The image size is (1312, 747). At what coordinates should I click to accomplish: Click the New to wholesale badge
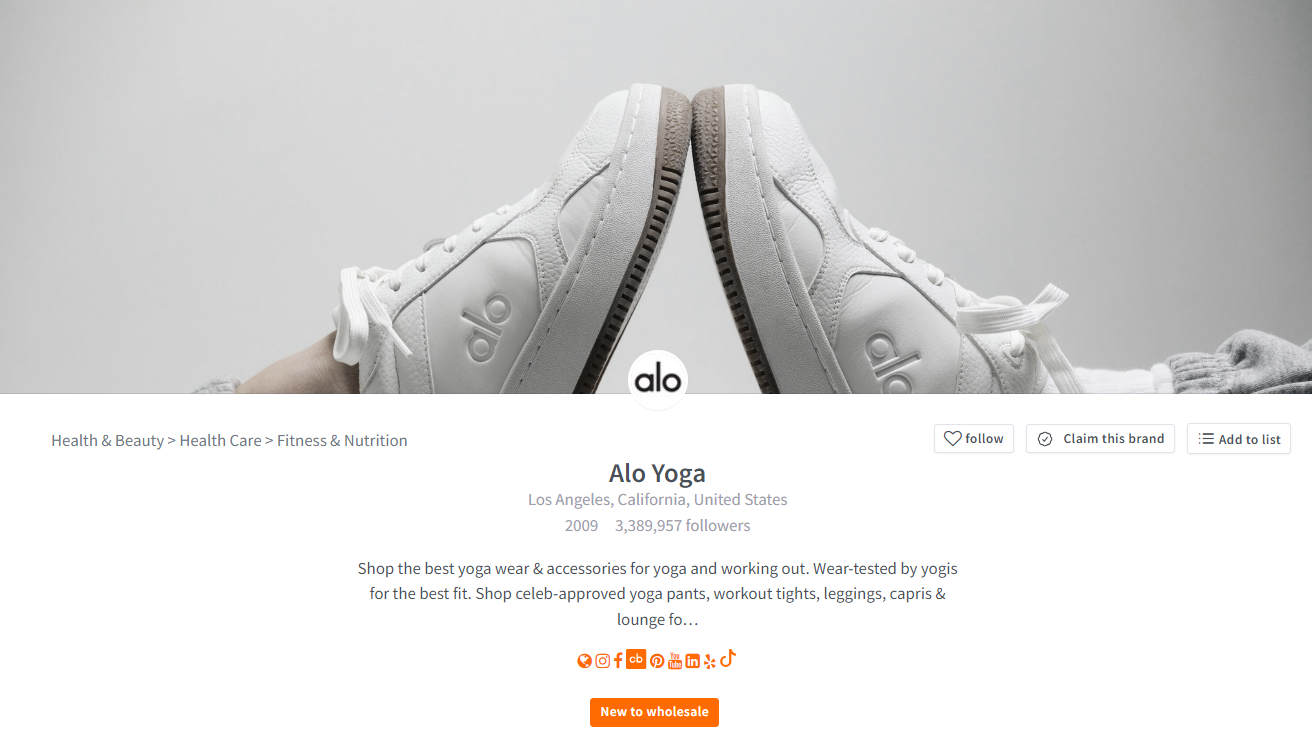pyautogui.click(x=654, y=712)
